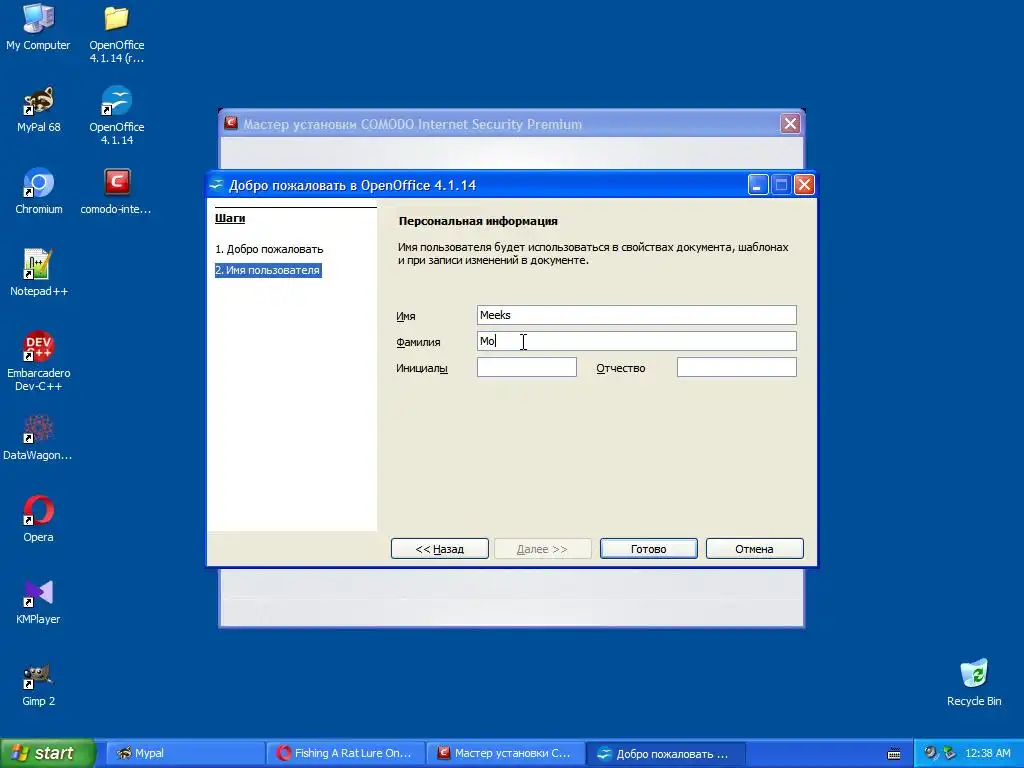The image size is (1024, 768).
Task: Click the first system tray icon
Action: click(930, 753)
